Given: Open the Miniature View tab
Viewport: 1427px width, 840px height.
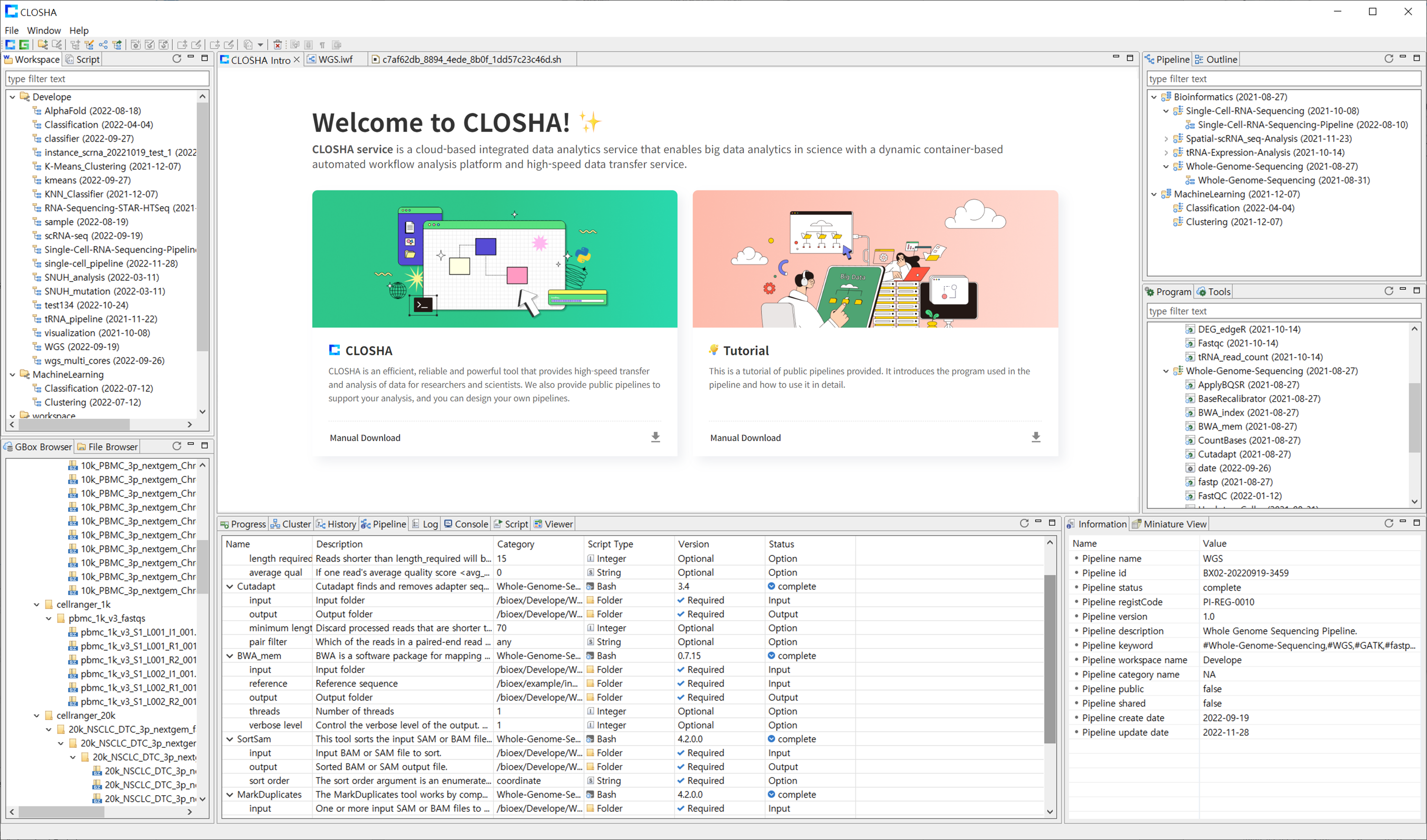Looking at the screenshot, I should point(1170,524).
